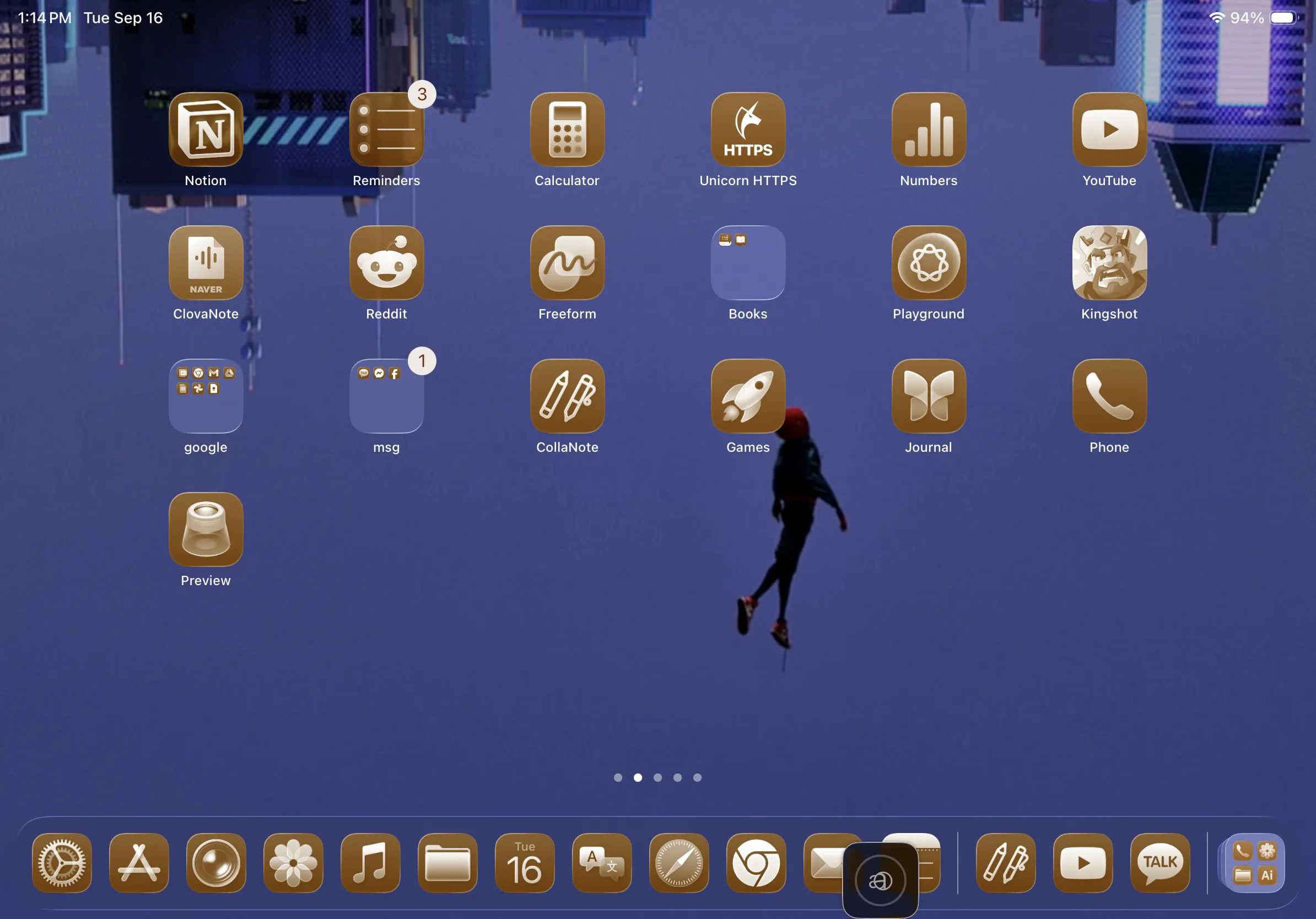This screenshot has height=919, width=1316.
Task: Open Mail from the dock
Action: coord(823,863)
